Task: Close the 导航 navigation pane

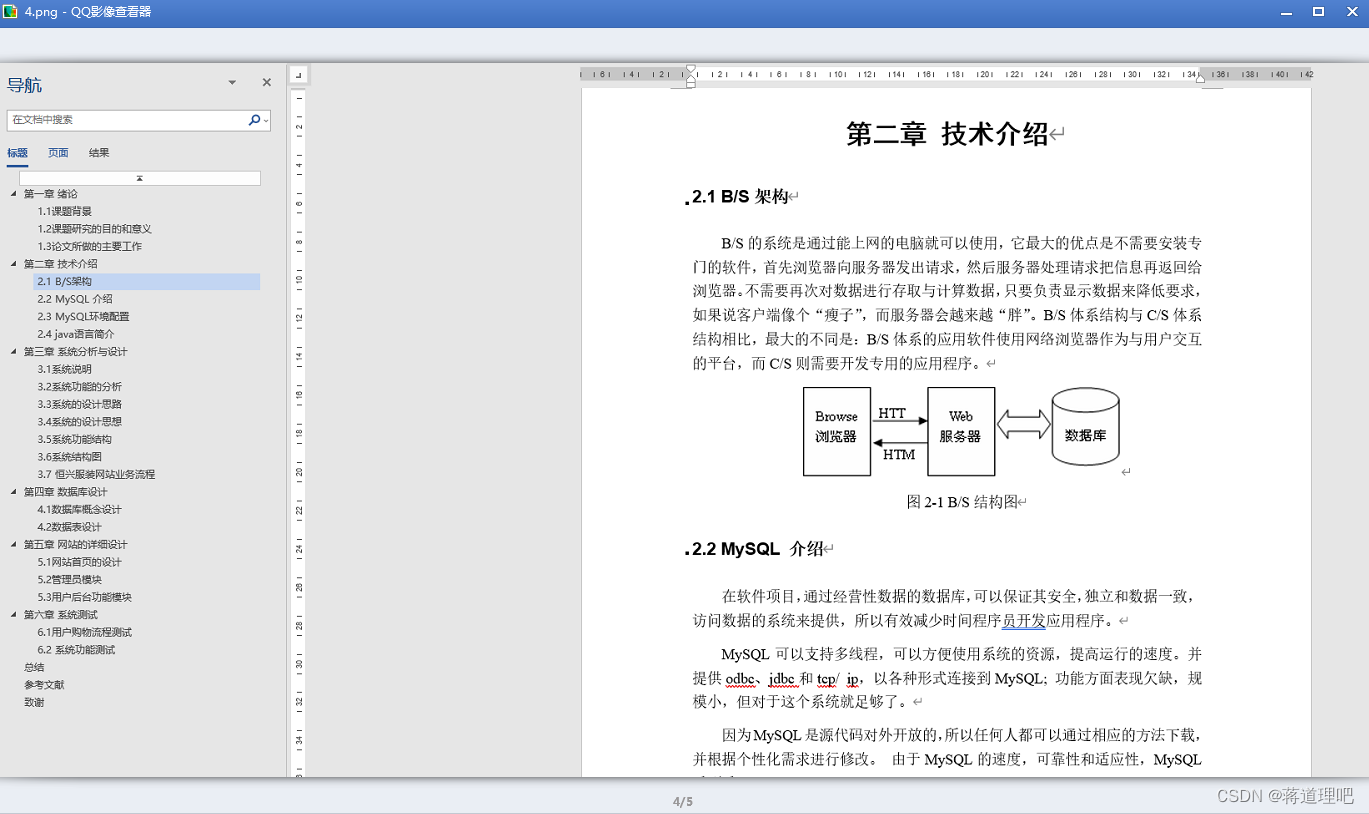Action: [x=265, y=82]
